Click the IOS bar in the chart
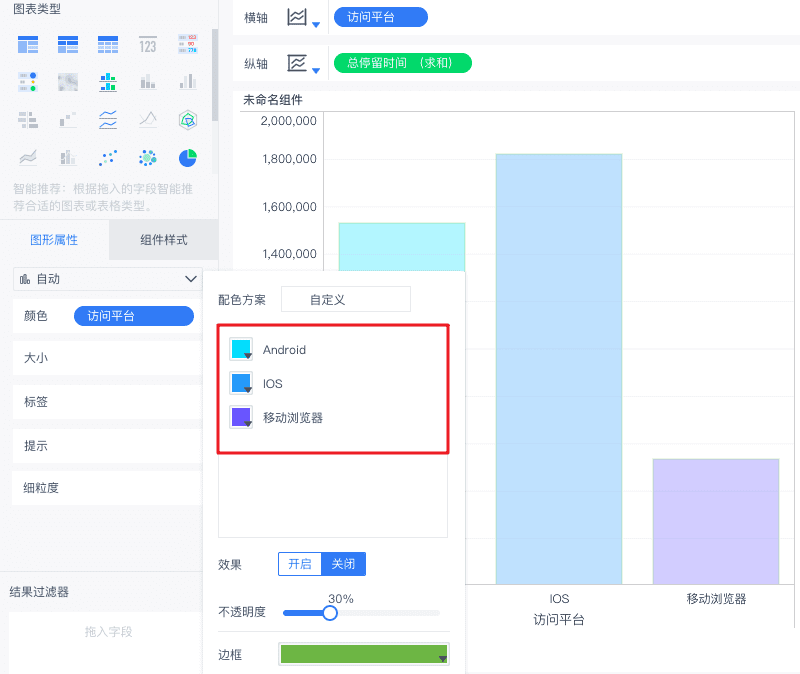Image resolution: width=800 pixels, height=674 pixels. tap(559, 369)
